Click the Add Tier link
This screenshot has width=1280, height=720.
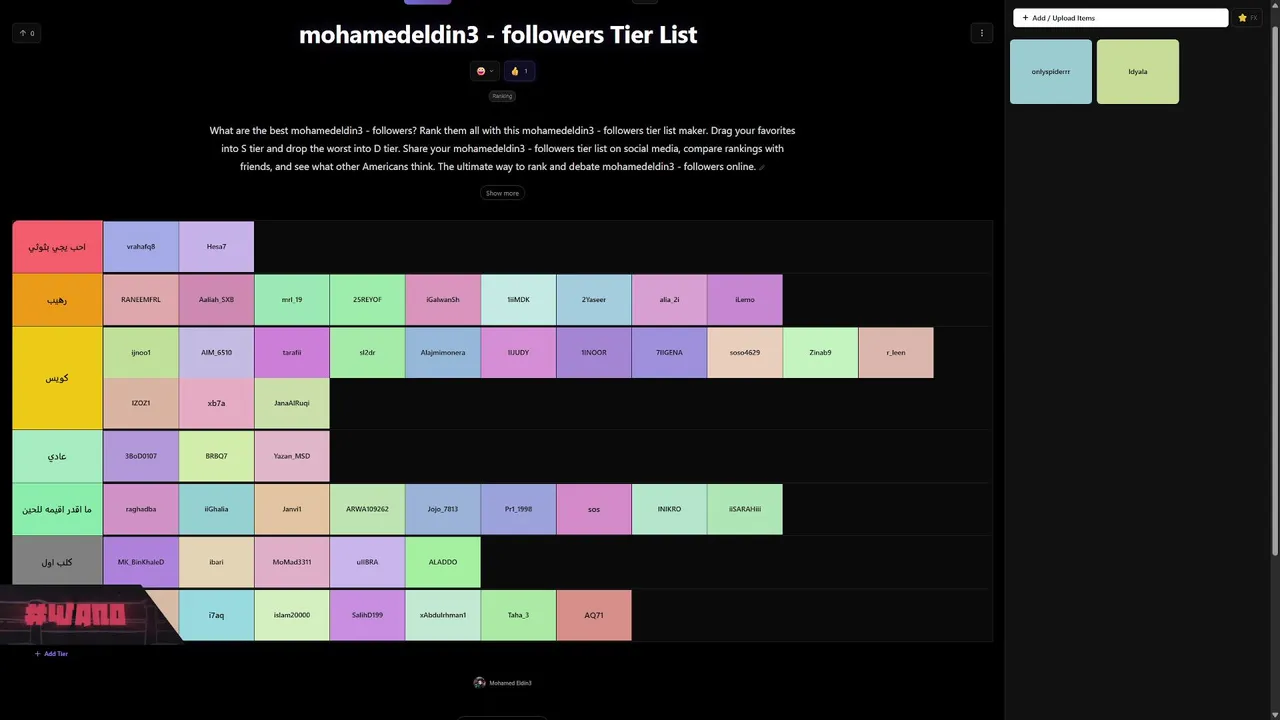pos(51,654)
